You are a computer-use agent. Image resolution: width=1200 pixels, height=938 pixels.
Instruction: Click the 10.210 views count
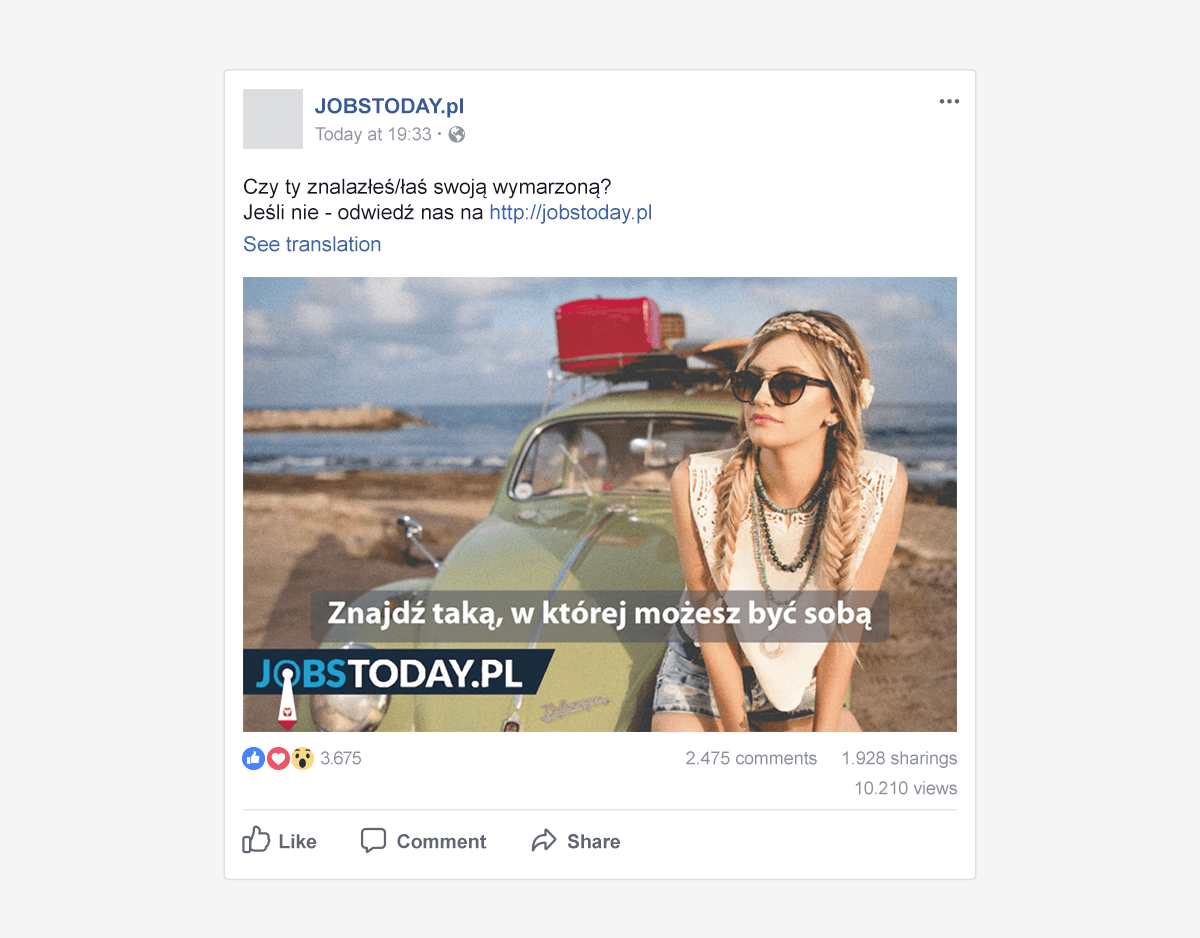905,788
